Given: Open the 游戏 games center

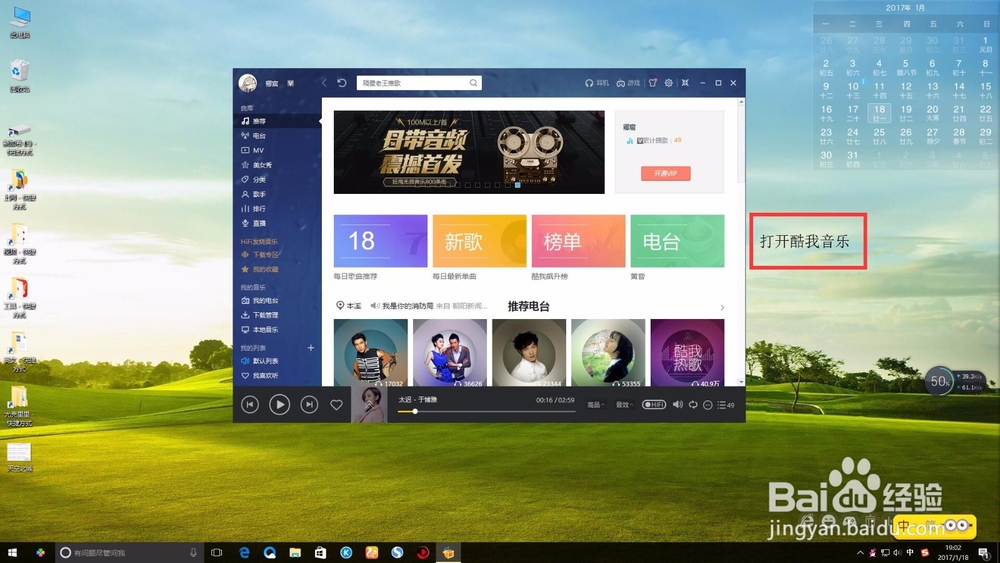Looking at the screenshot, I should [628, 83].
